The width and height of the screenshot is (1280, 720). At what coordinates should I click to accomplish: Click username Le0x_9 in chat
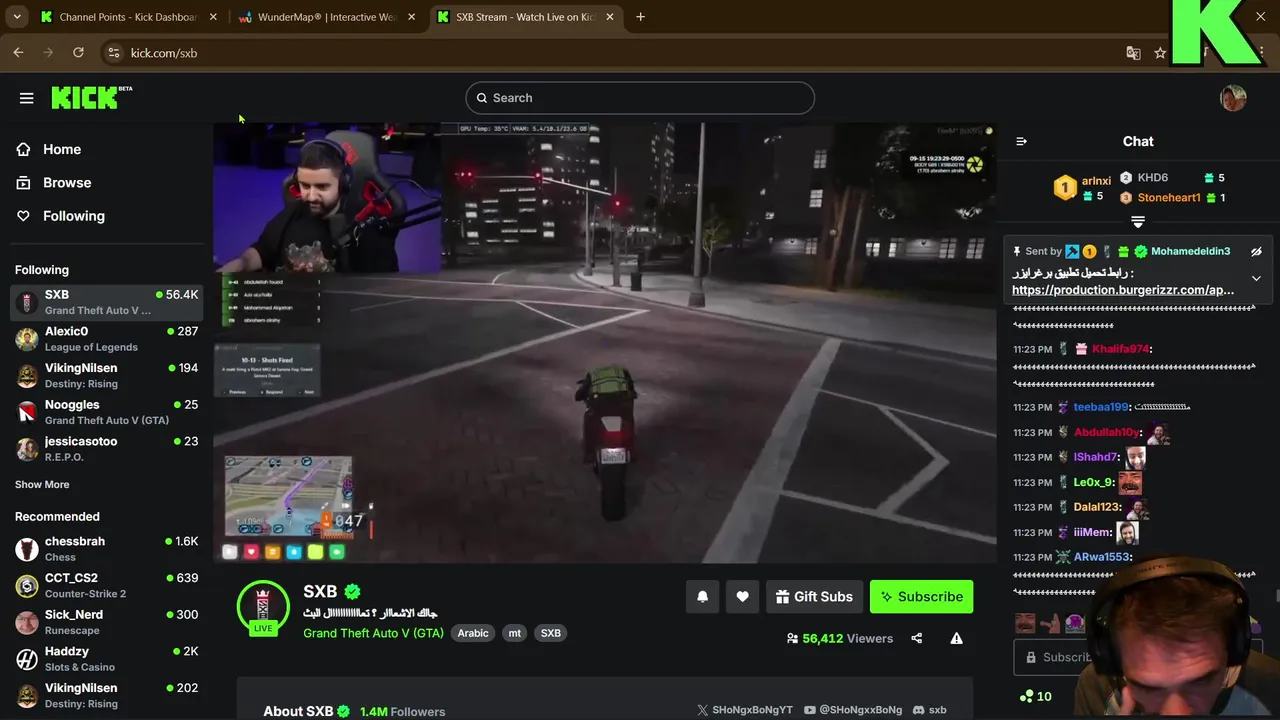(1093, 483)
